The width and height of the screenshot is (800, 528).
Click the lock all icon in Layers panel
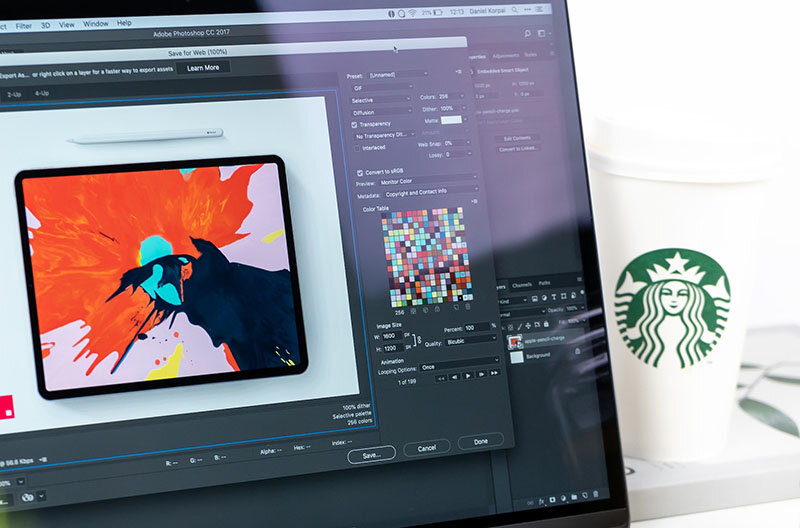546,324
